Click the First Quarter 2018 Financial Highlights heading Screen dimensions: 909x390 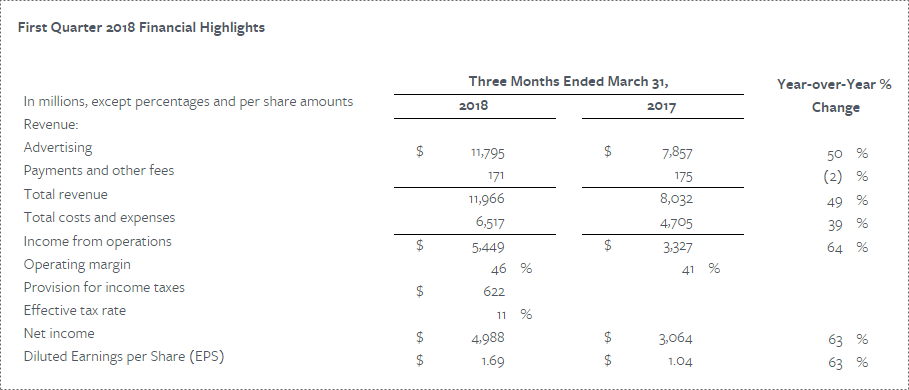(141, 28)
